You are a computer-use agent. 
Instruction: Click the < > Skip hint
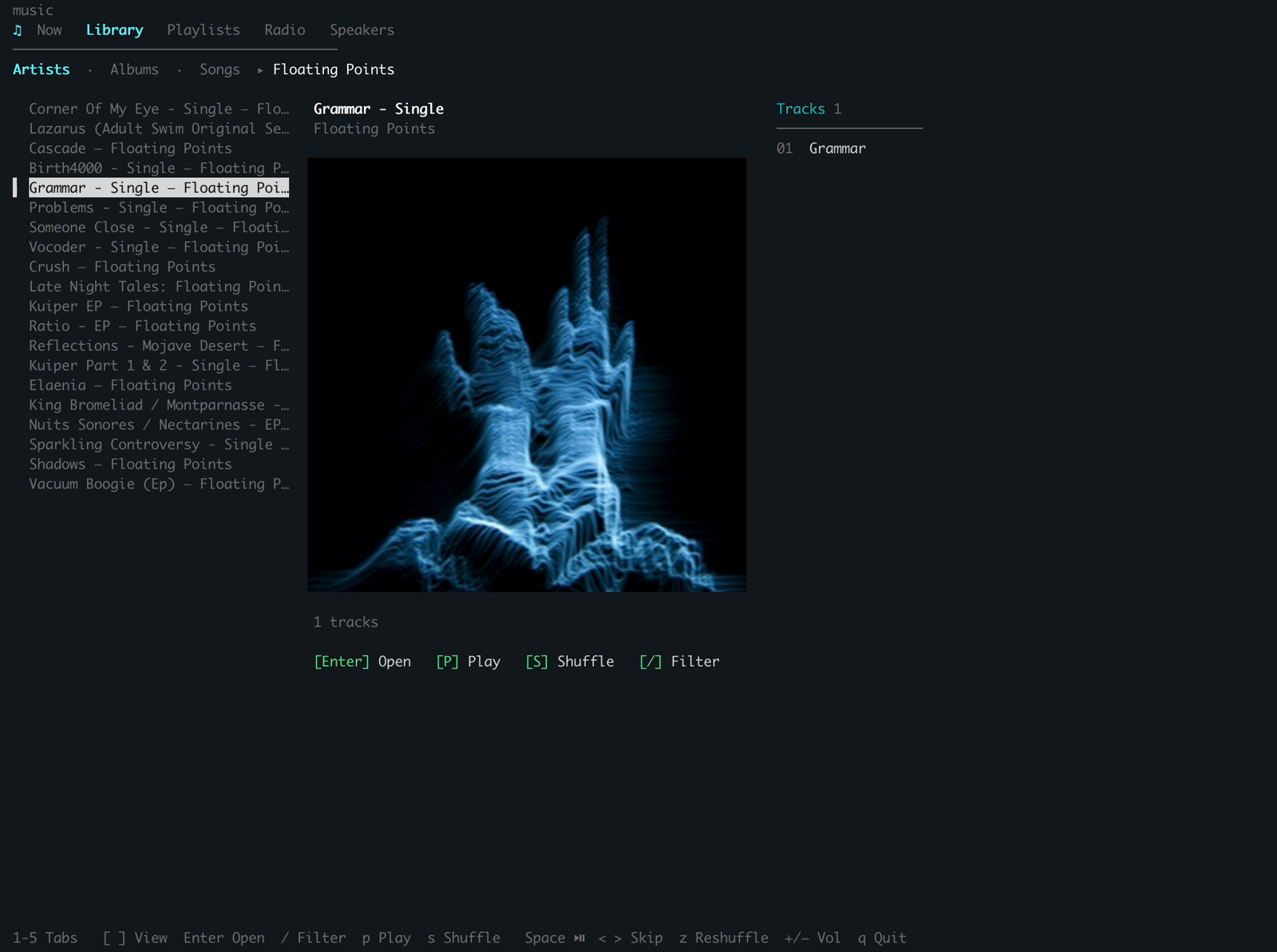pos(631,938)
